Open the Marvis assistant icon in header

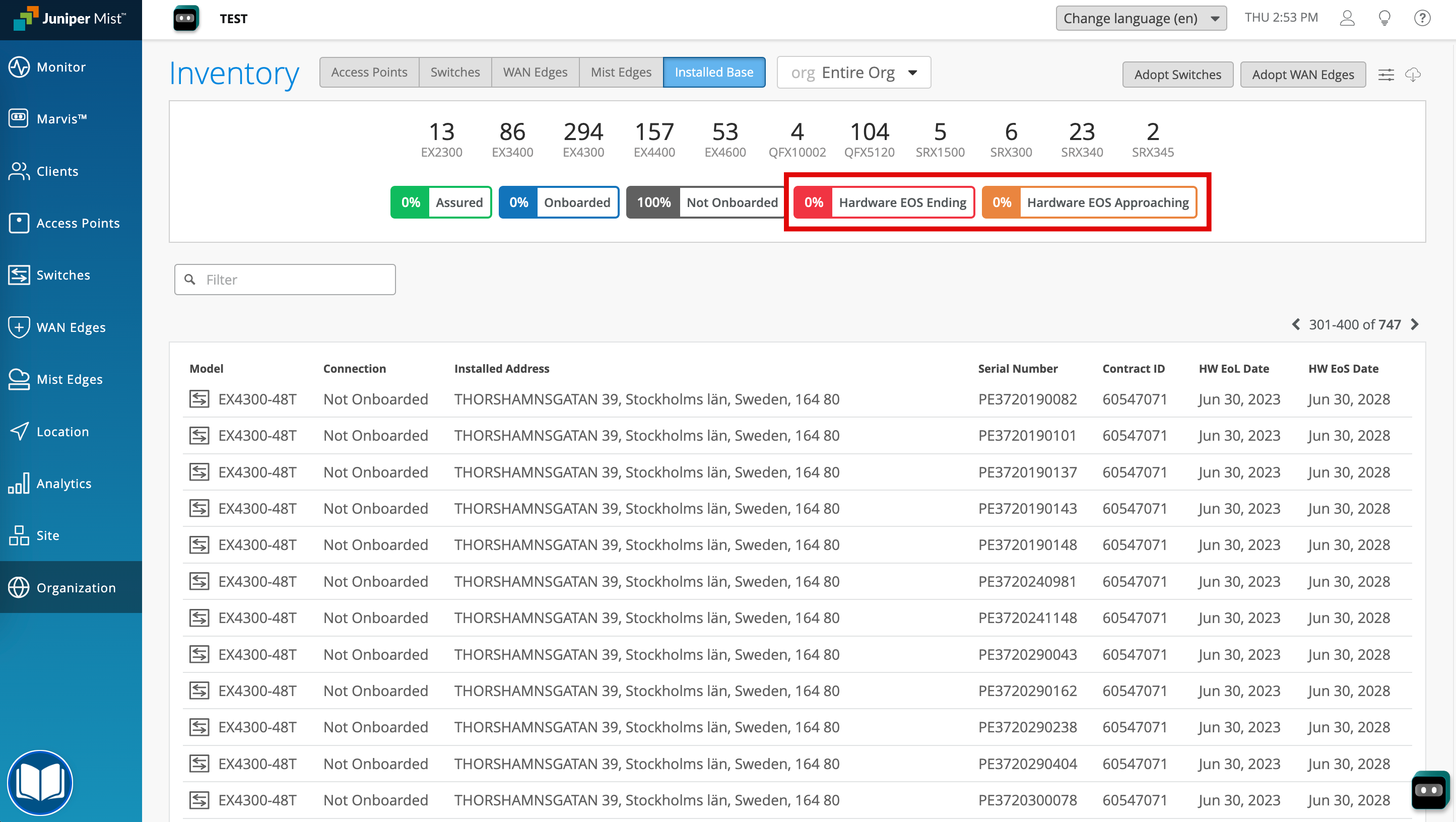(x=185, y=19)
